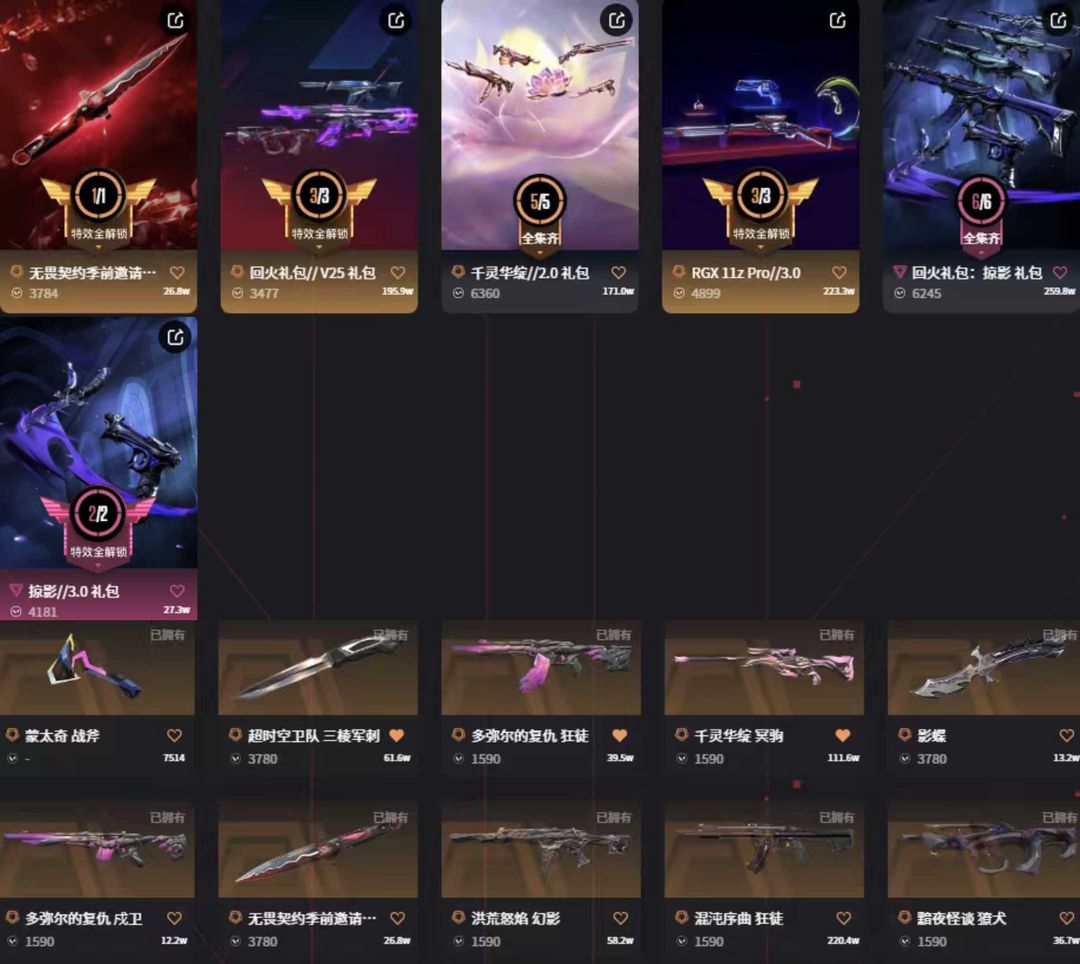The width and height of the screenshot is (1080, 964).
Task: Select the 影蝶 knife thumbnail
Action: pos(984,668)
